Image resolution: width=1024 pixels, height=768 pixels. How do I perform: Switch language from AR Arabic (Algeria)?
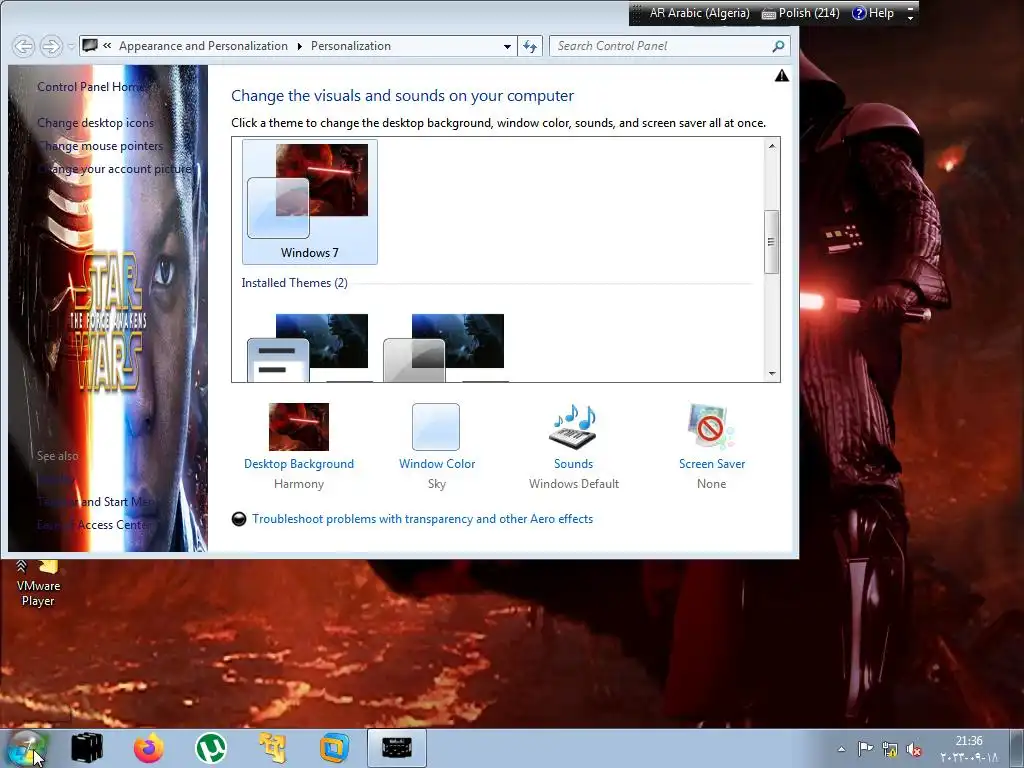click(699, 13)
